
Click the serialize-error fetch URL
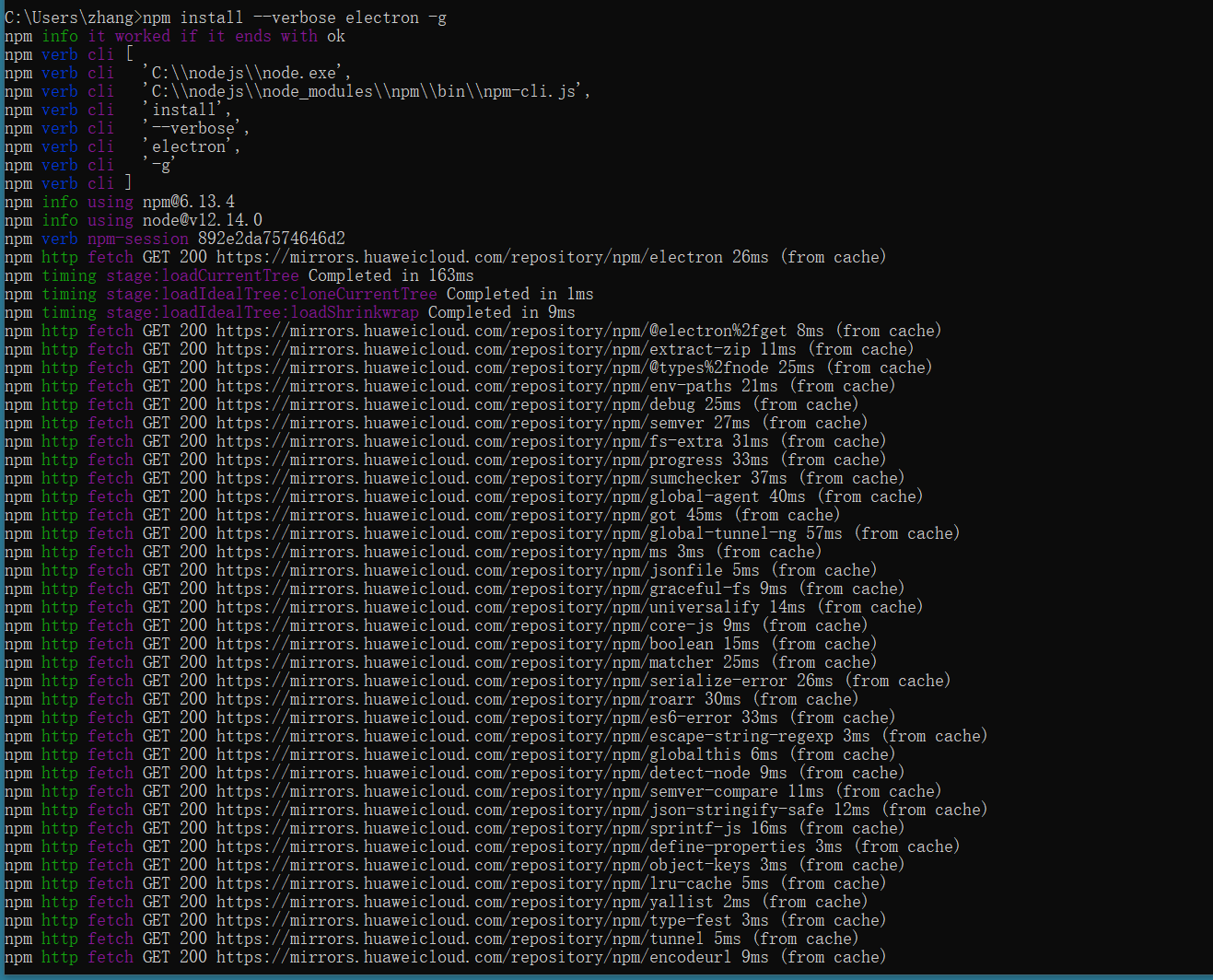click(x=502, y=681)
